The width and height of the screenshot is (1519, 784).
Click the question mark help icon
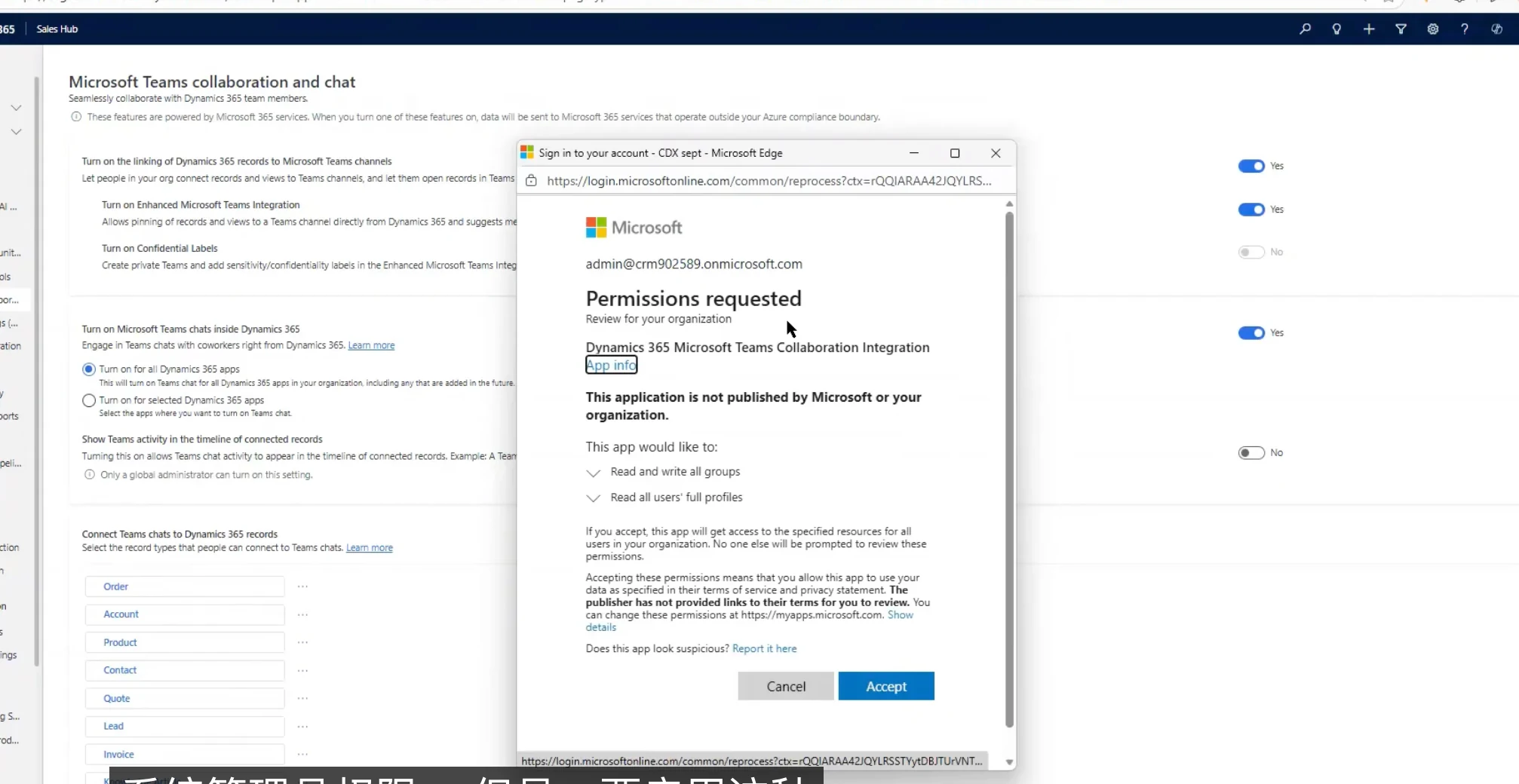point(1465,29)
